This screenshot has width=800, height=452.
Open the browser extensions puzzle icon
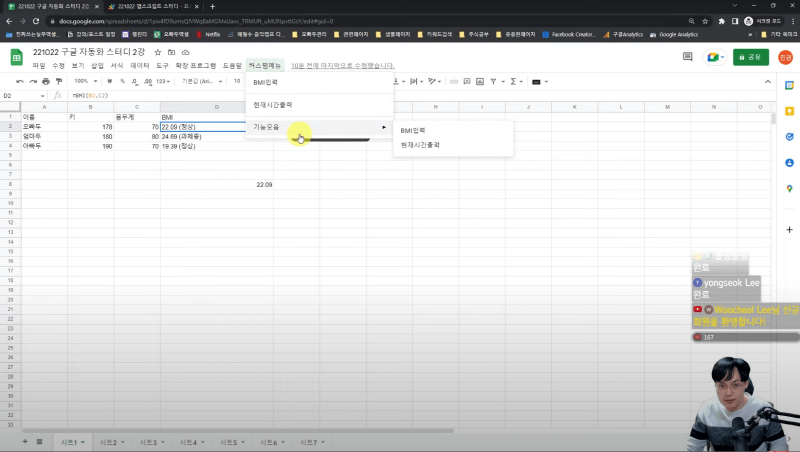[721, 21]
